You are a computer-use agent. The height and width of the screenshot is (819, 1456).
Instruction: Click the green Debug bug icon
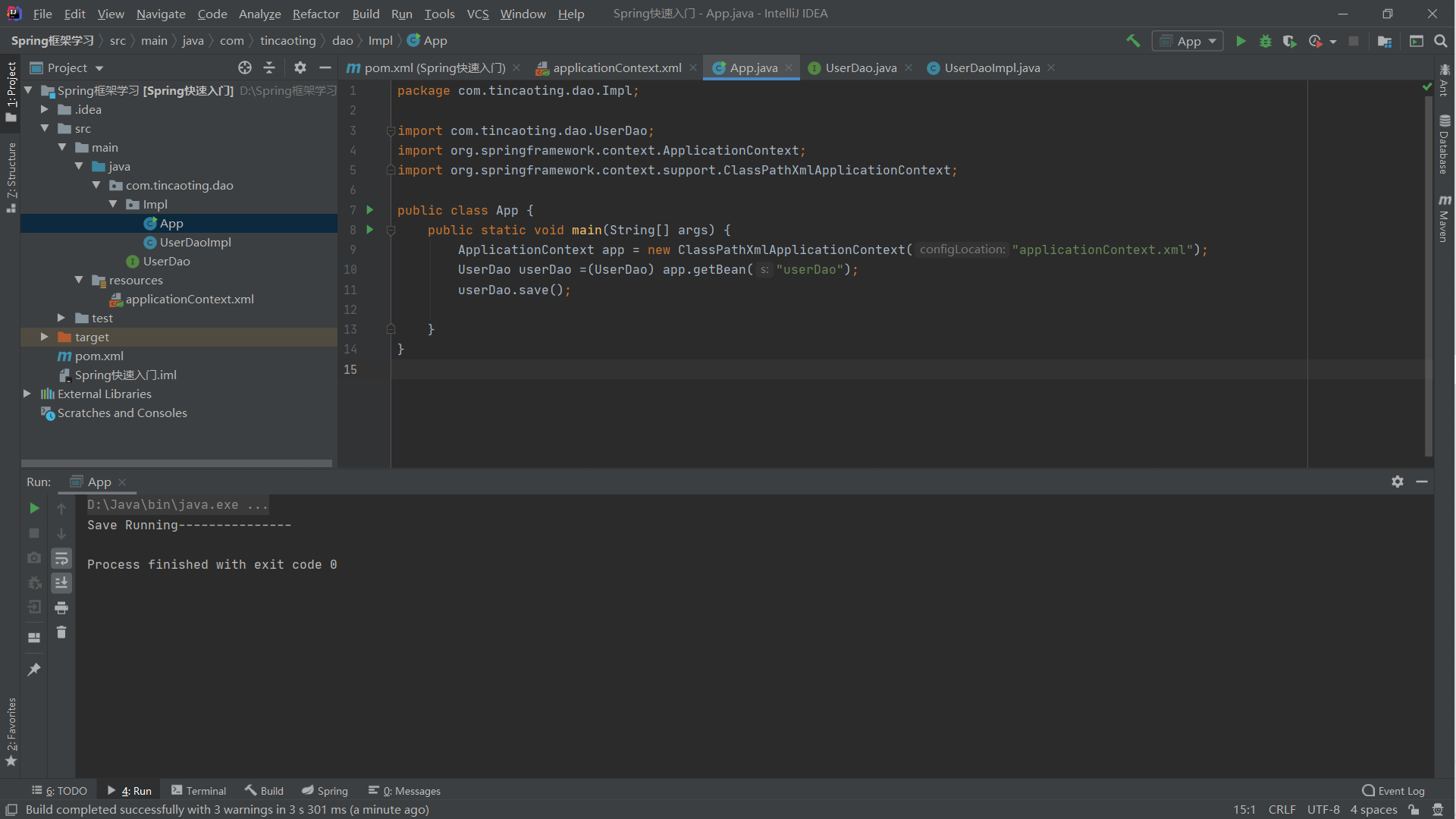(x=1265, y=41)
